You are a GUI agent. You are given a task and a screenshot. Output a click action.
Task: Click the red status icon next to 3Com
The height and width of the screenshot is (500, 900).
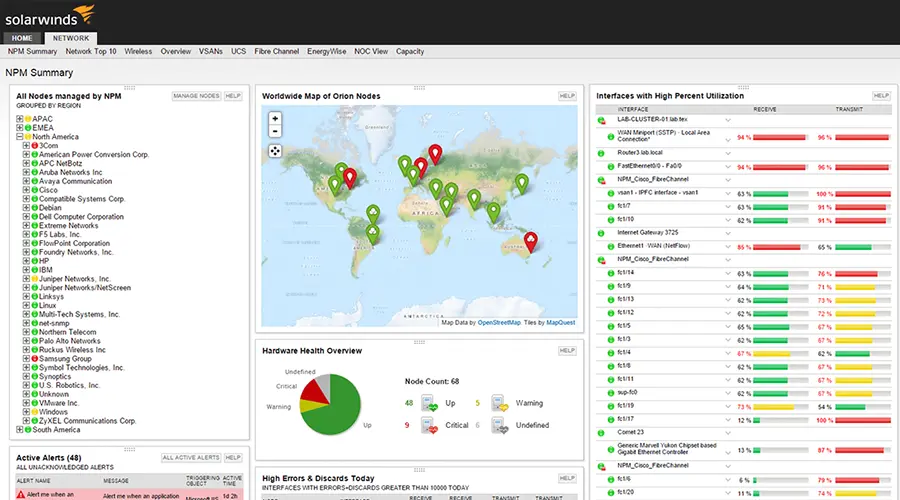point(34,146)
